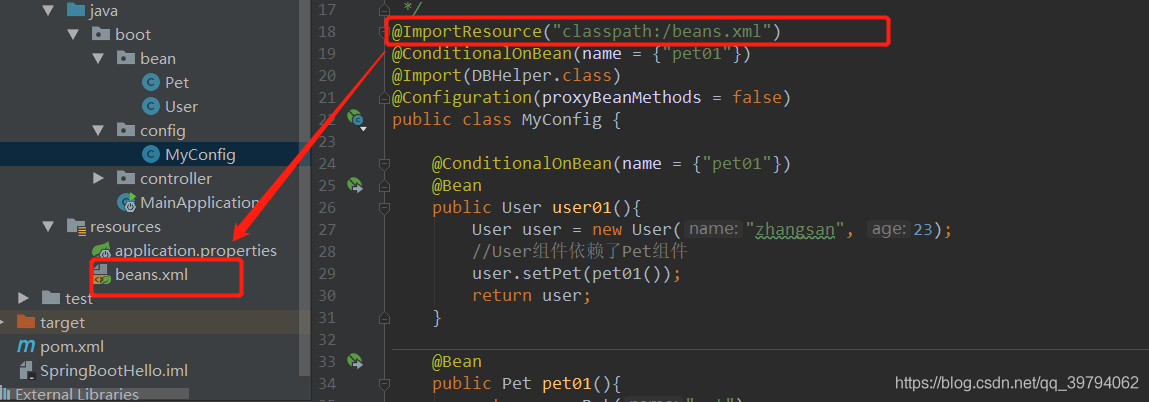Open the blog.csdn.net watermark link
Viewport: 1149px width, 402px height.
(1016, 382)
